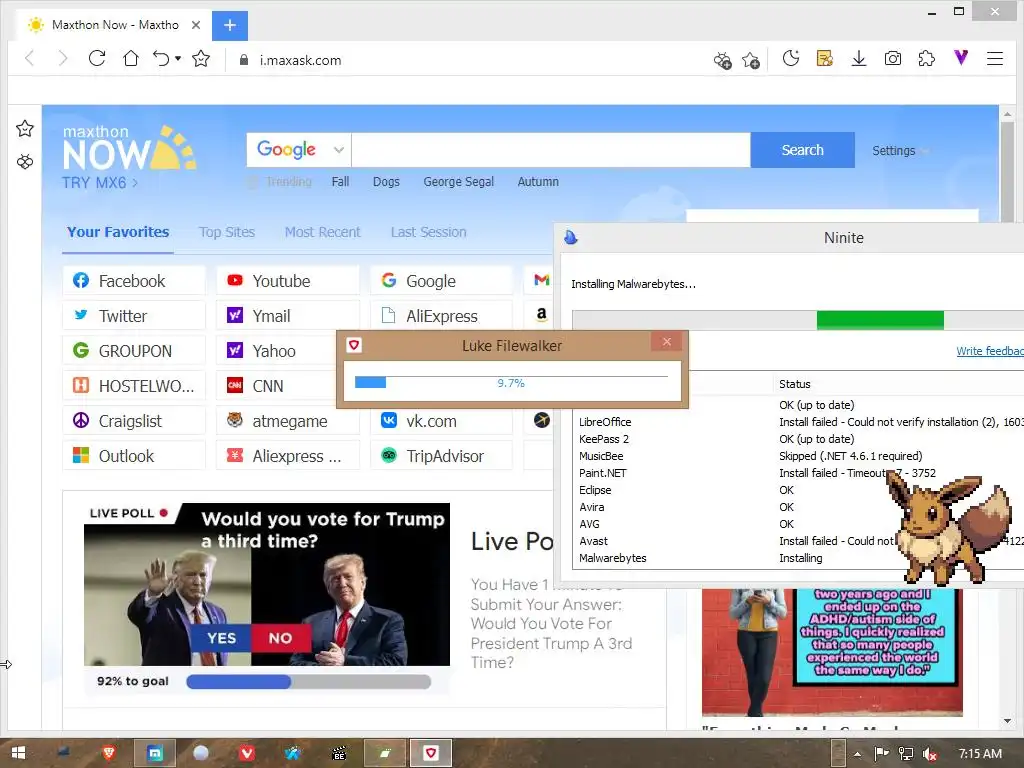Go to the home page icon

[131, 59]
